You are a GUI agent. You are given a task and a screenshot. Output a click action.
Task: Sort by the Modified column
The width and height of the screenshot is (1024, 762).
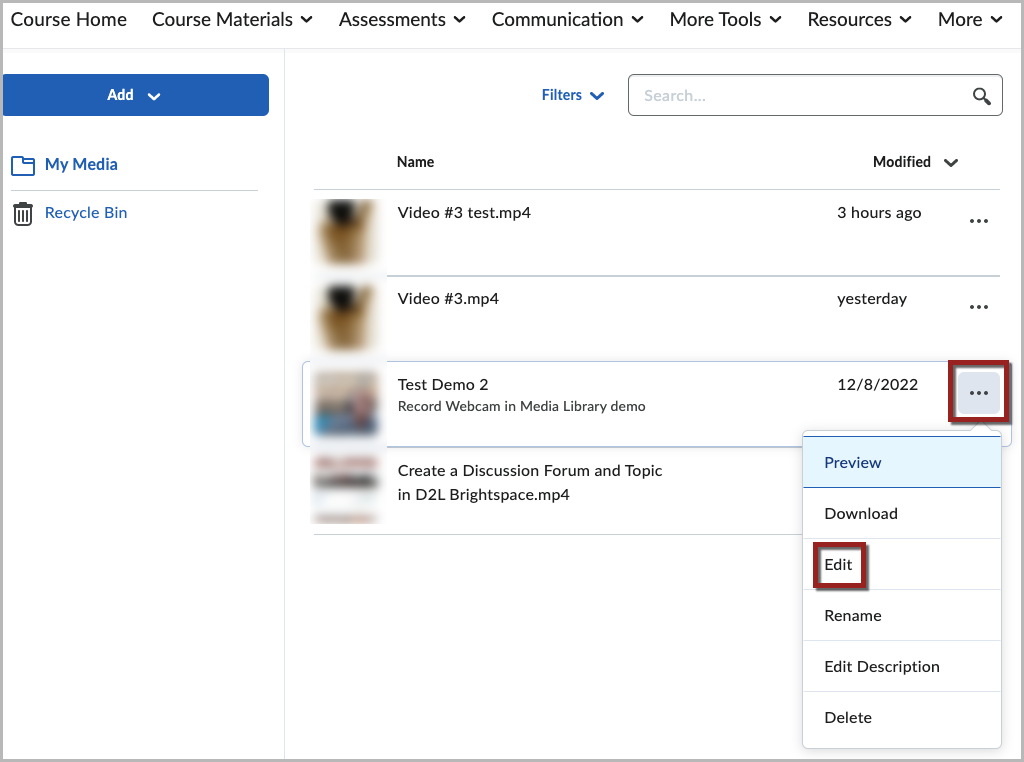(x=915, y=162)
